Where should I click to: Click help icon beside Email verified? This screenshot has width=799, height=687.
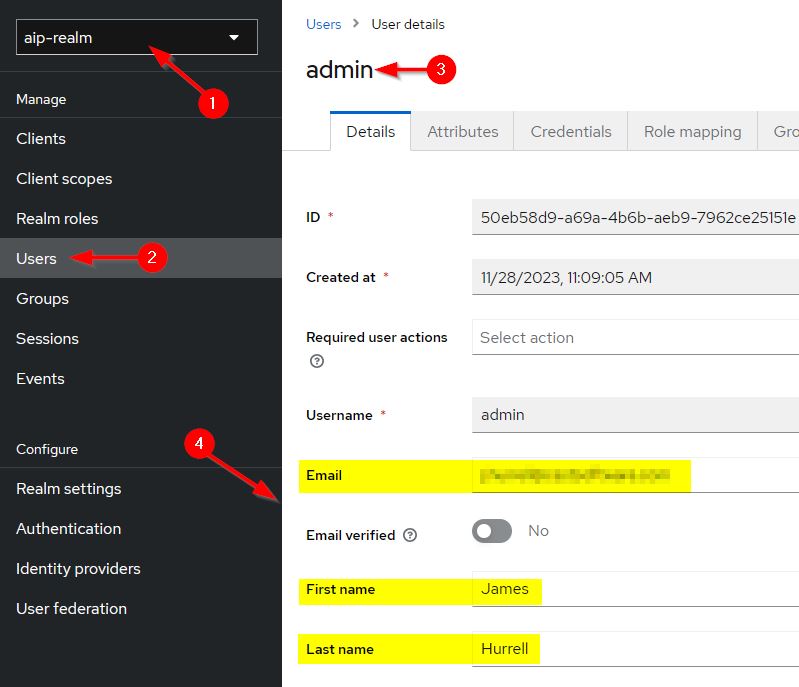pos(409,535)
